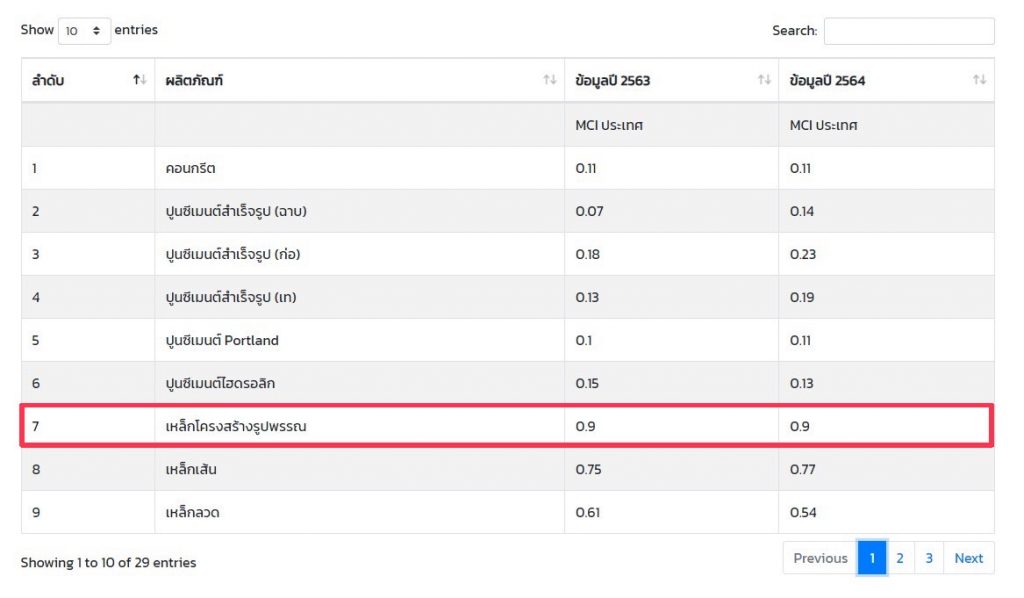Open the entries-per-page dropdown showing 10
1024x598 pixels.
coord(84,31)
